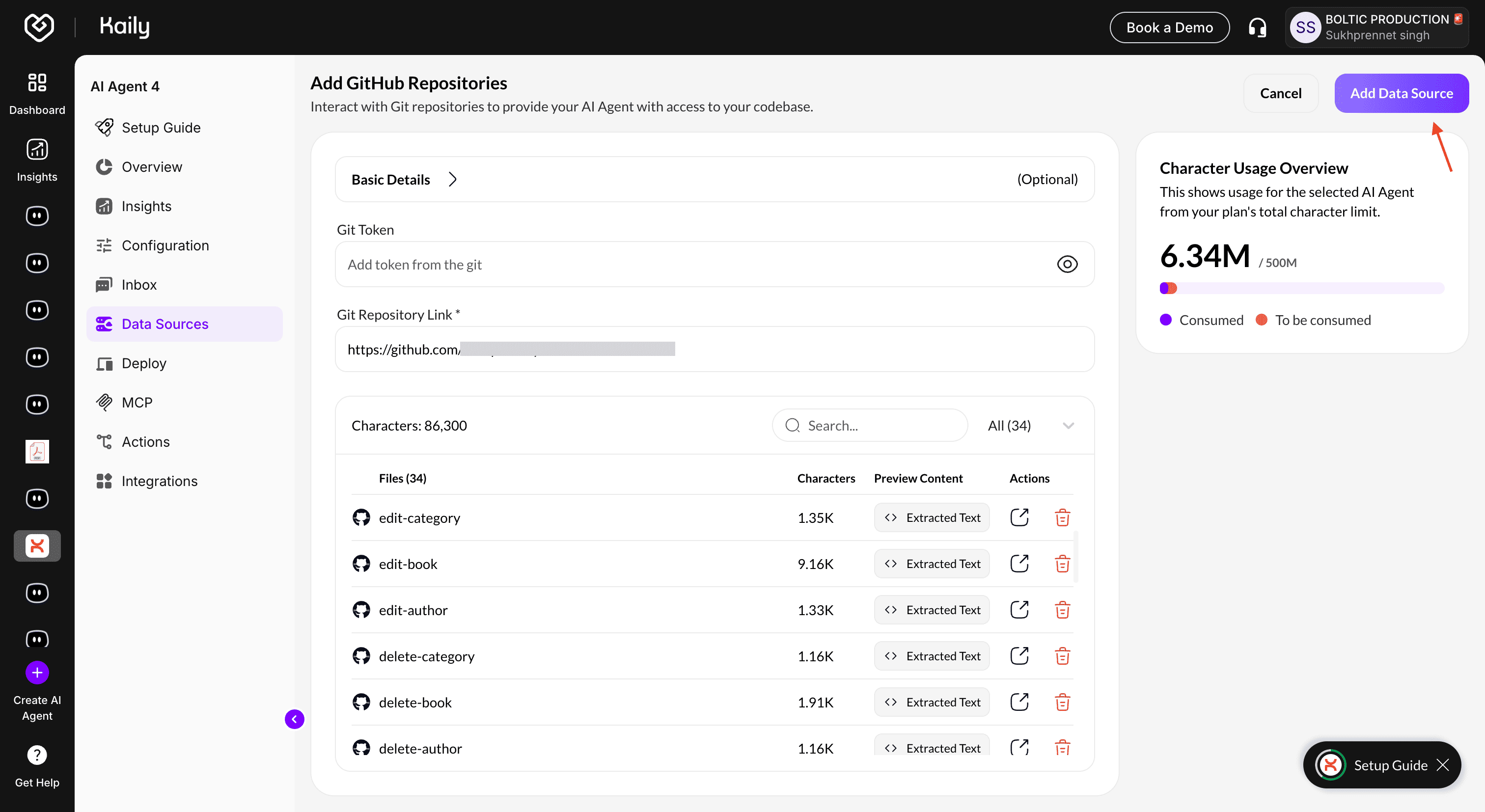The width and height of the screenshot is (1485, 812).
Task: Click the purple Create AI Agent plus icon
Action: click(x=37, y=672)
